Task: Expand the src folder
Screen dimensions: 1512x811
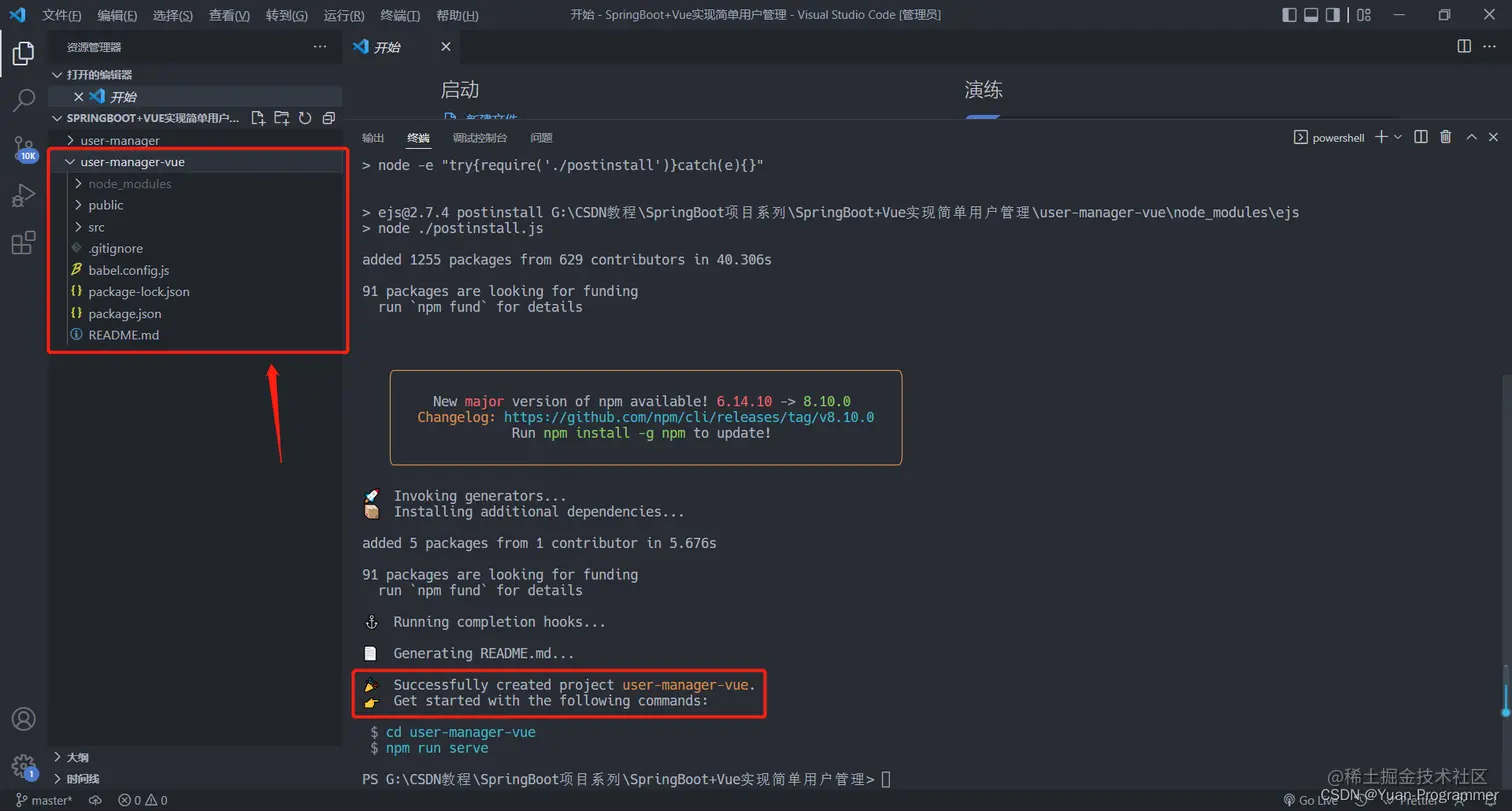Action: [195, 227]
